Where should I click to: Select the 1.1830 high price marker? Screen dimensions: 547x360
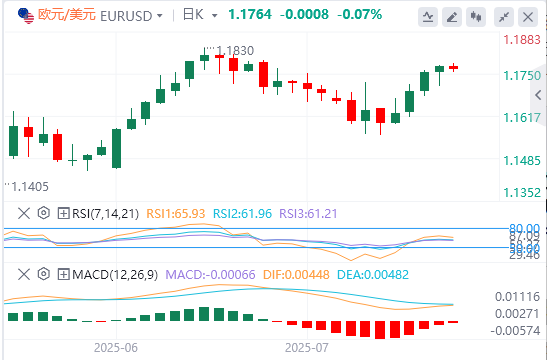(235, 51)
